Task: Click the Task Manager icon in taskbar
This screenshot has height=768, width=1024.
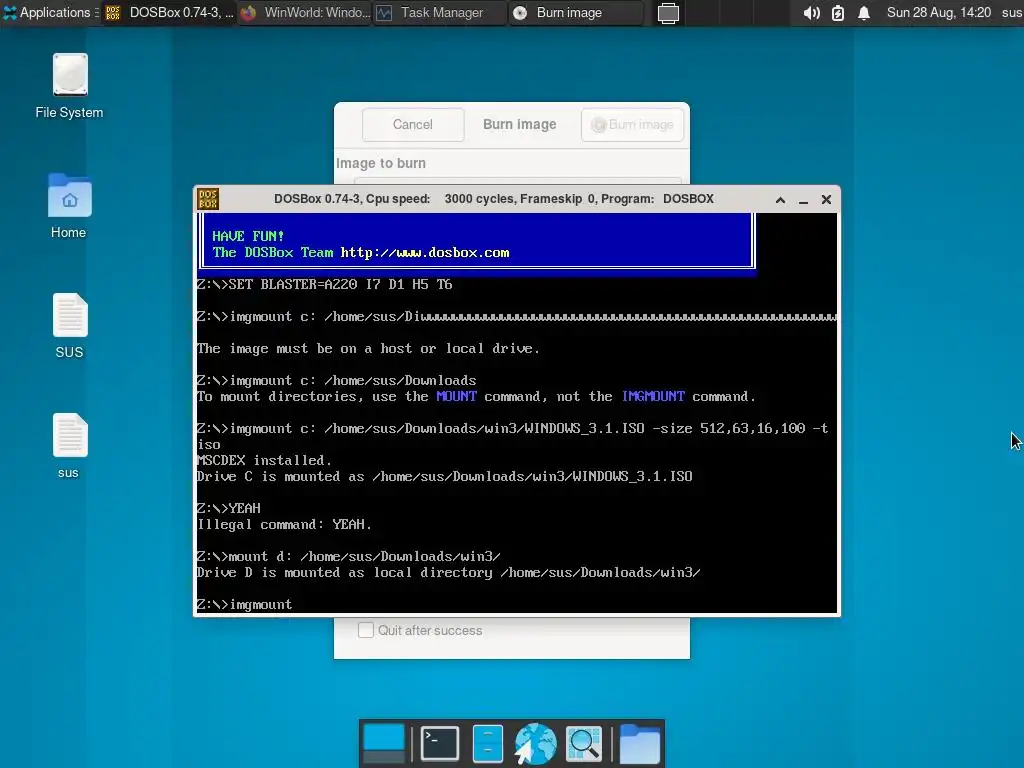Action: coord(385,13)
